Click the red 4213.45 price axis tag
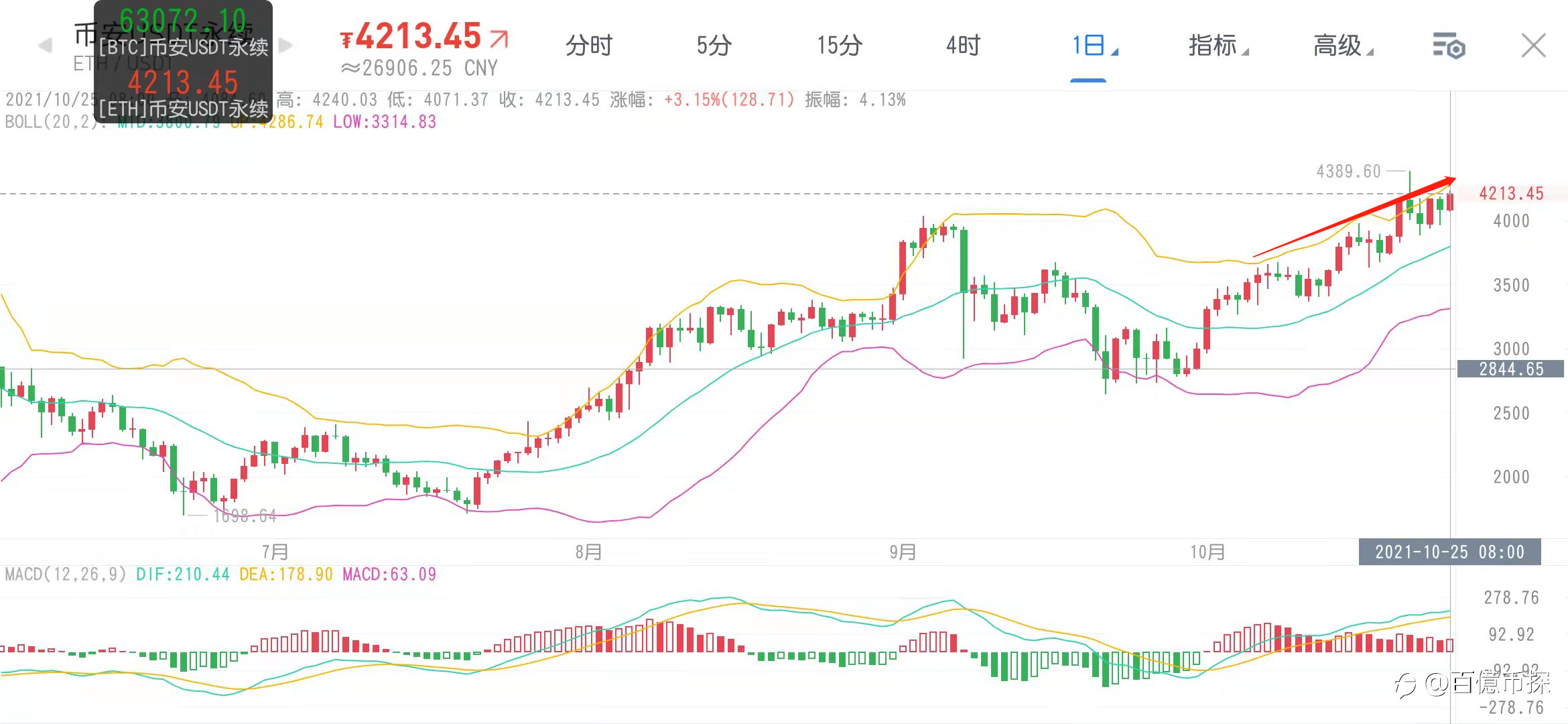The width and height of the screenshot is (1568, 724). click(x=1511, y=194)
